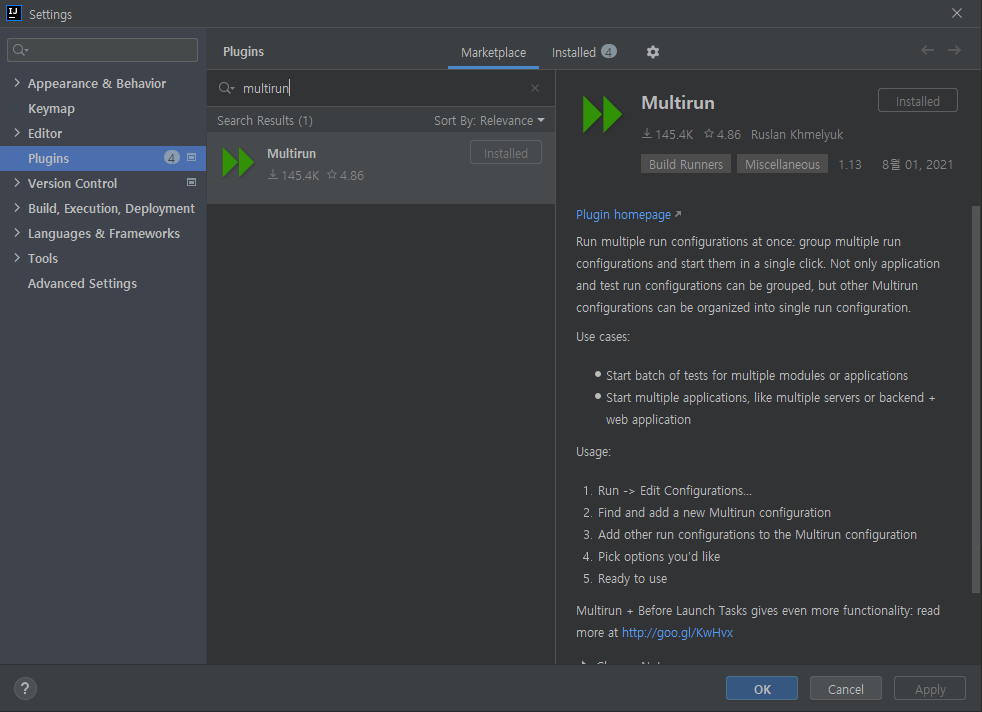Click the Installed tab count badge
Viewport: 982px width, 712px height.
pyautogui.click(x=609, y=52)
